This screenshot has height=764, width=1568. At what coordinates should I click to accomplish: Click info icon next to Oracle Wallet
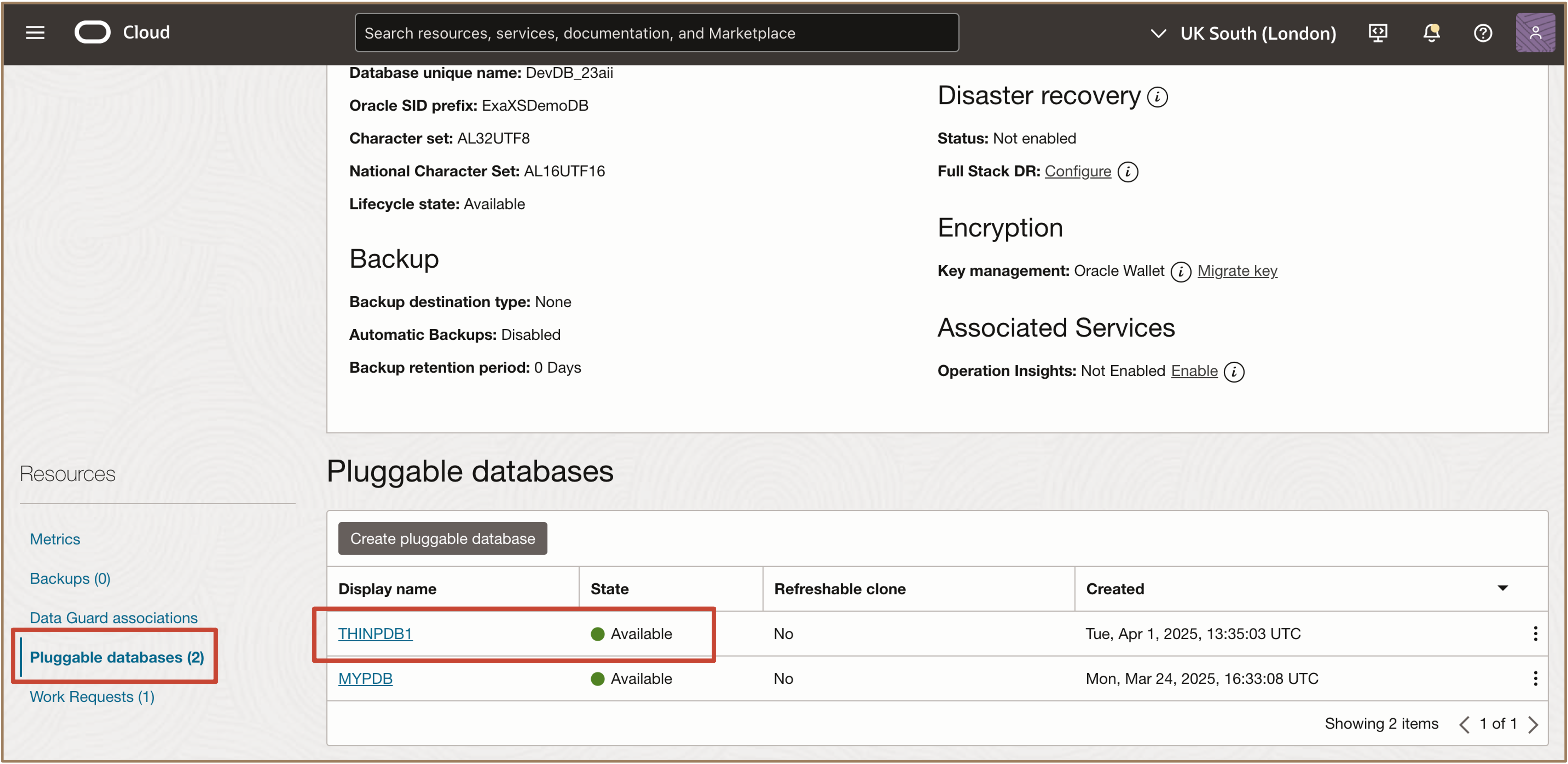point(1181,271)
